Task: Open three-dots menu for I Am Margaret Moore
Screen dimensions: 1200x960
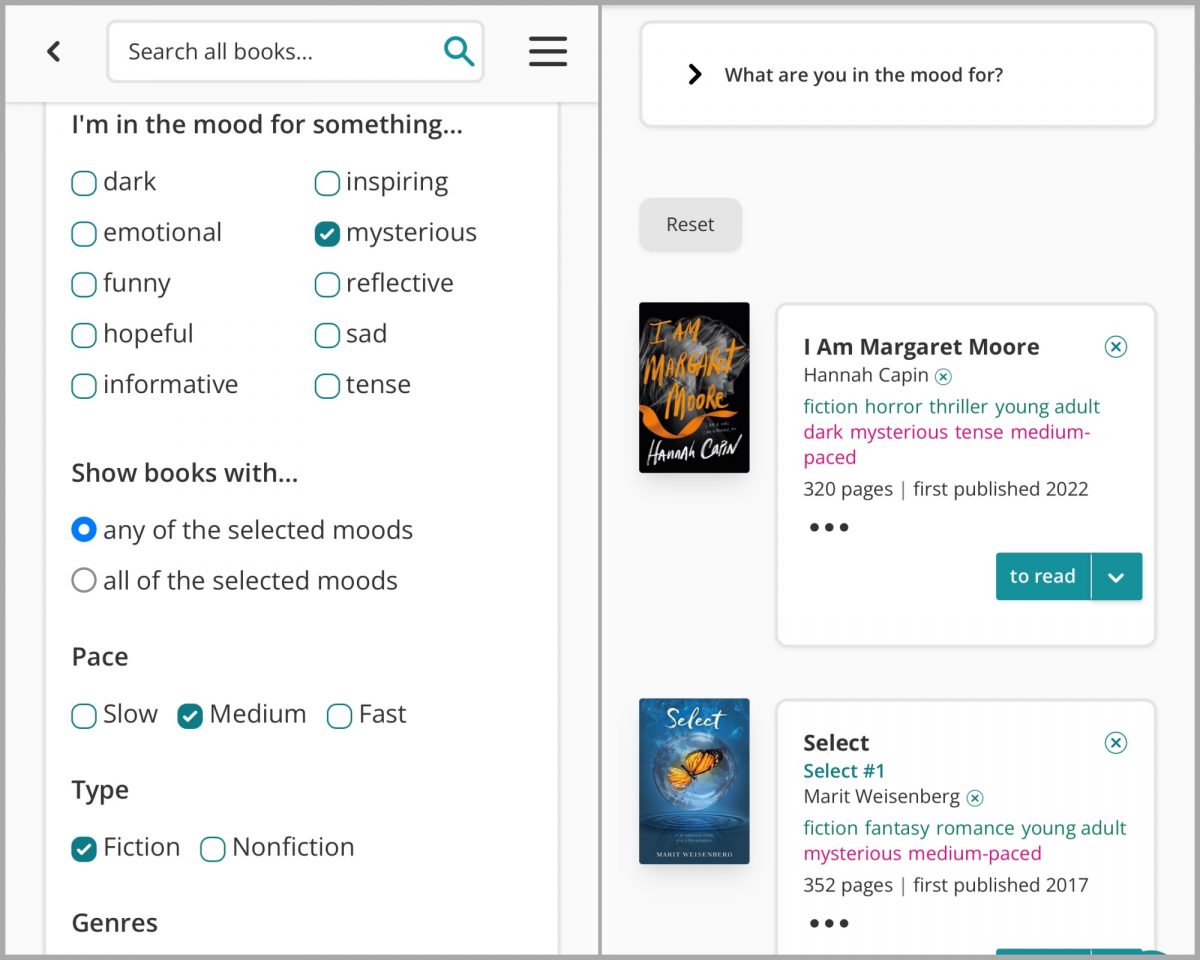Action: click(x=828, y=527)
